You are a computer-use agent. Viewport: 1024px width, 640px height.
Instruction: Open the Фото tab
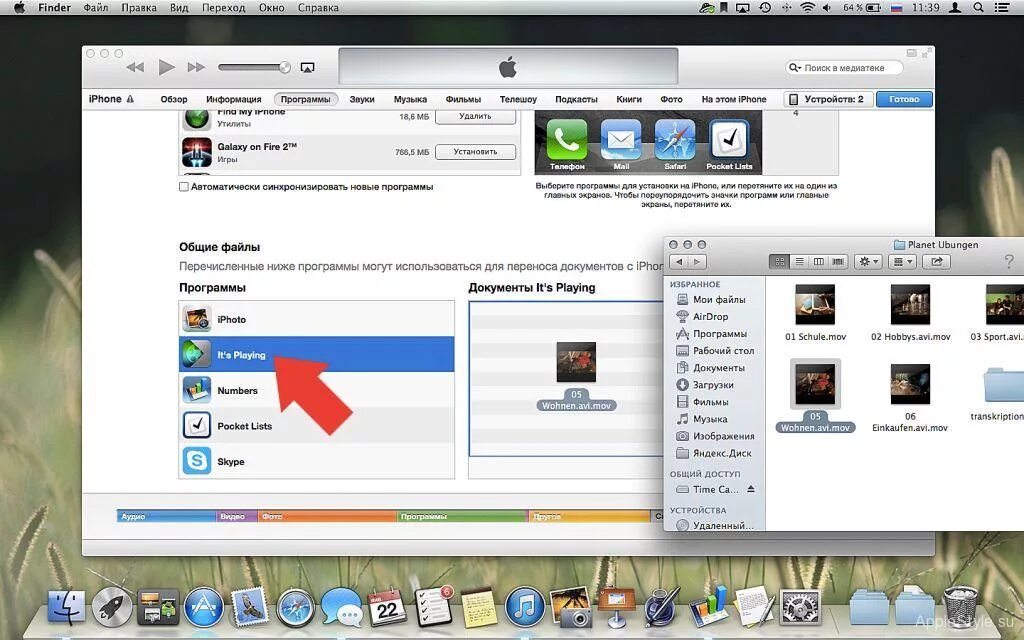[x=671, y=99]
